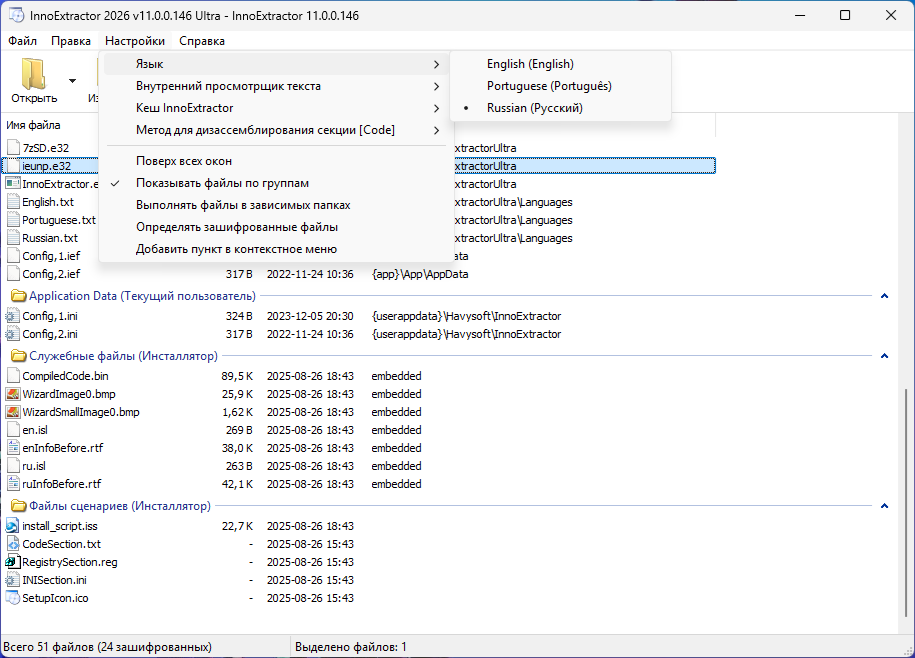
Task: Select the INISection.ini file icon
Action: [13, 580]
